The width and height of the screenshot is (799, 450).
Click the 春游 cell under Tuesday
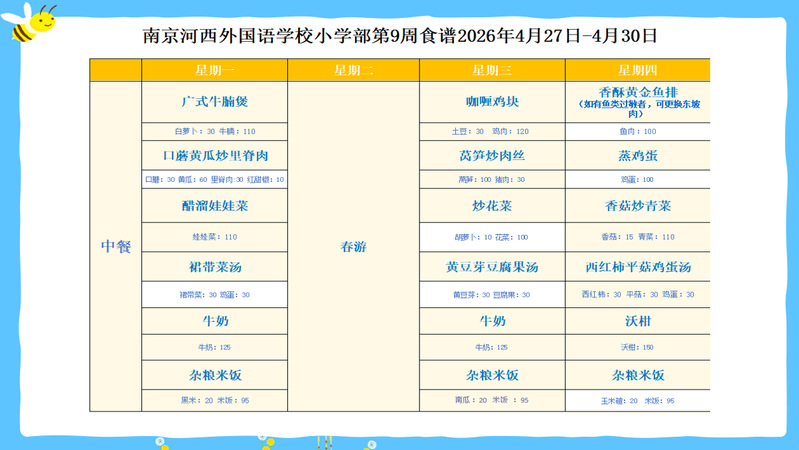(353, 246)
